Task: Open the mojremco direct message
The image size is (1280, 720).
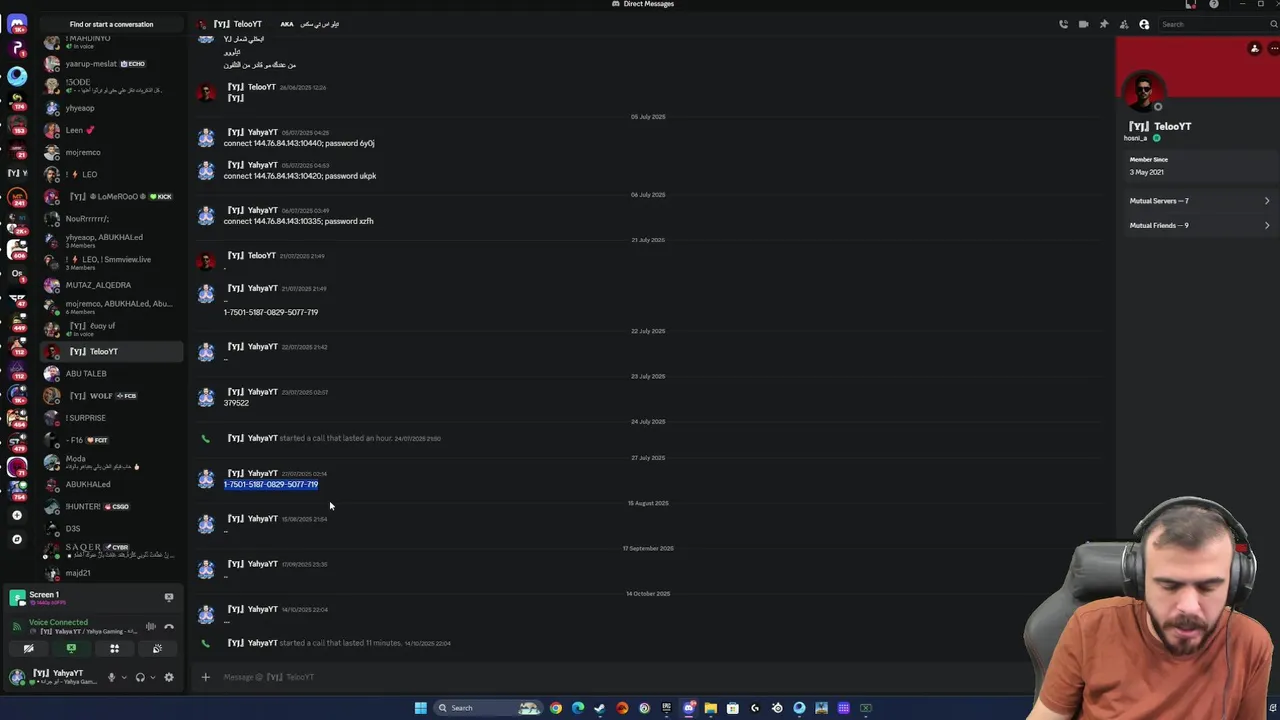Action: pyautogui.click(x=111, y=152)
